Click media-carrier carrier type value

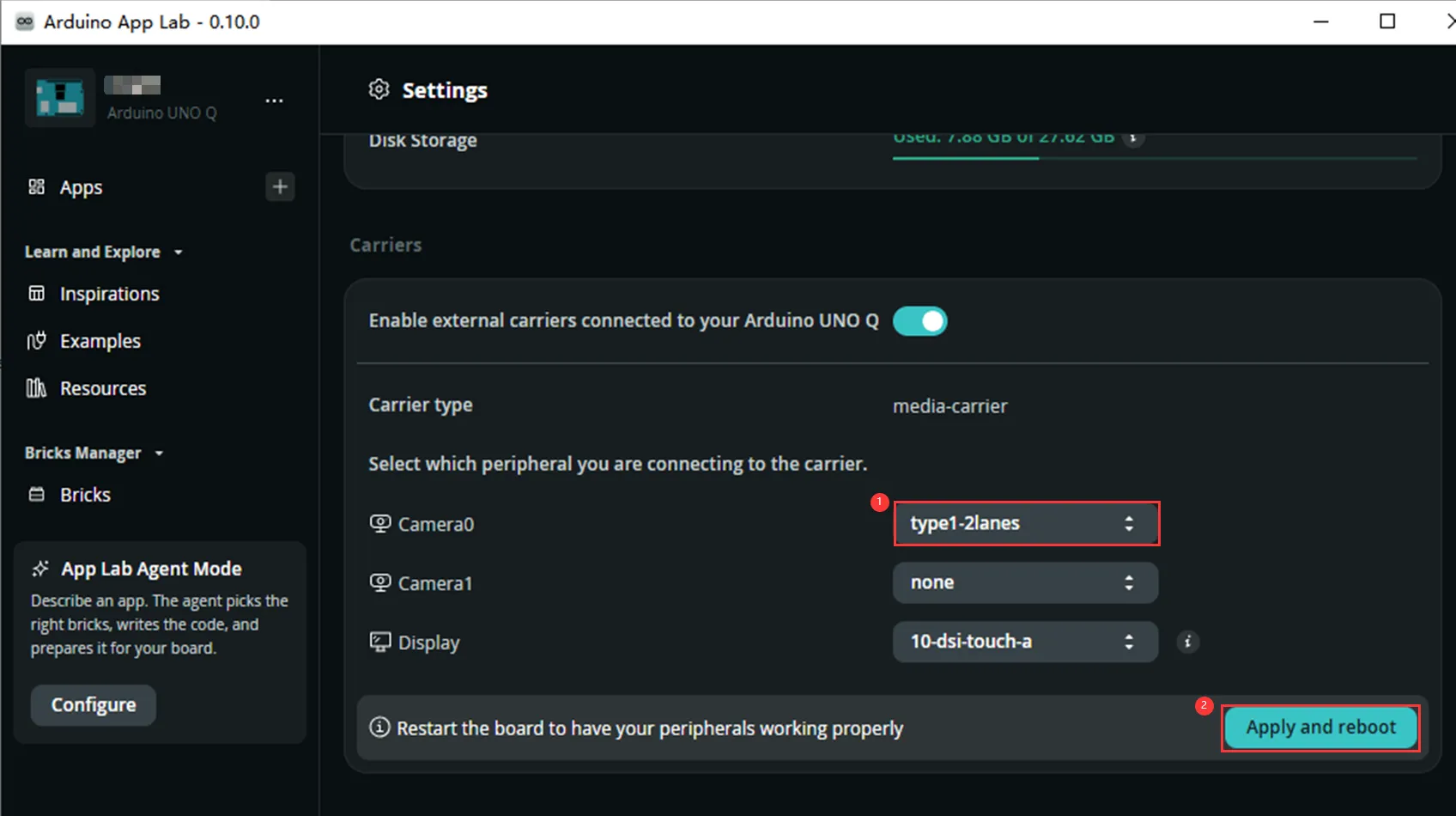point(949,406)
